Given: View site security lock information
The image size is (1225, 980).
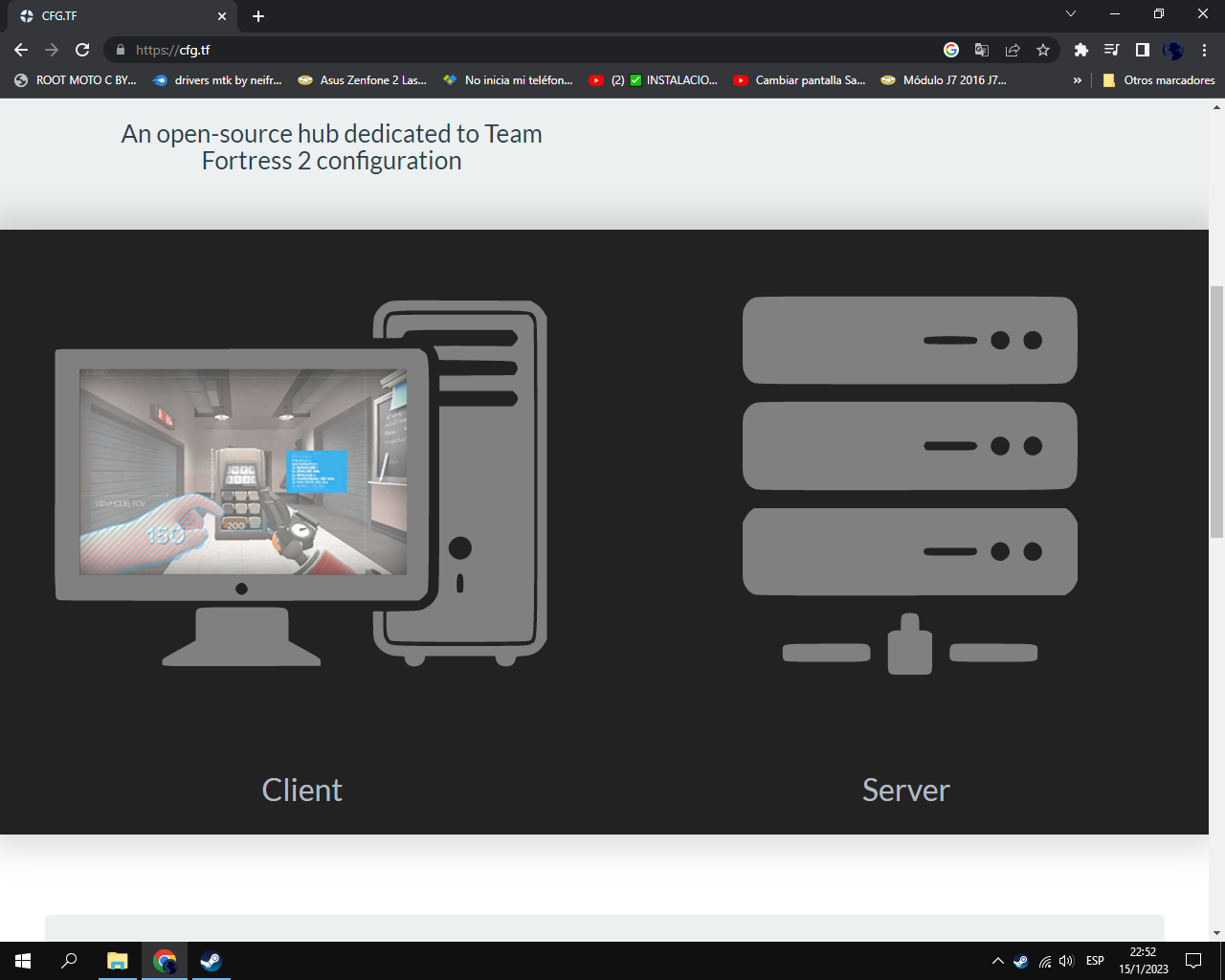Looking at the screenshot, I should [121, 50].
